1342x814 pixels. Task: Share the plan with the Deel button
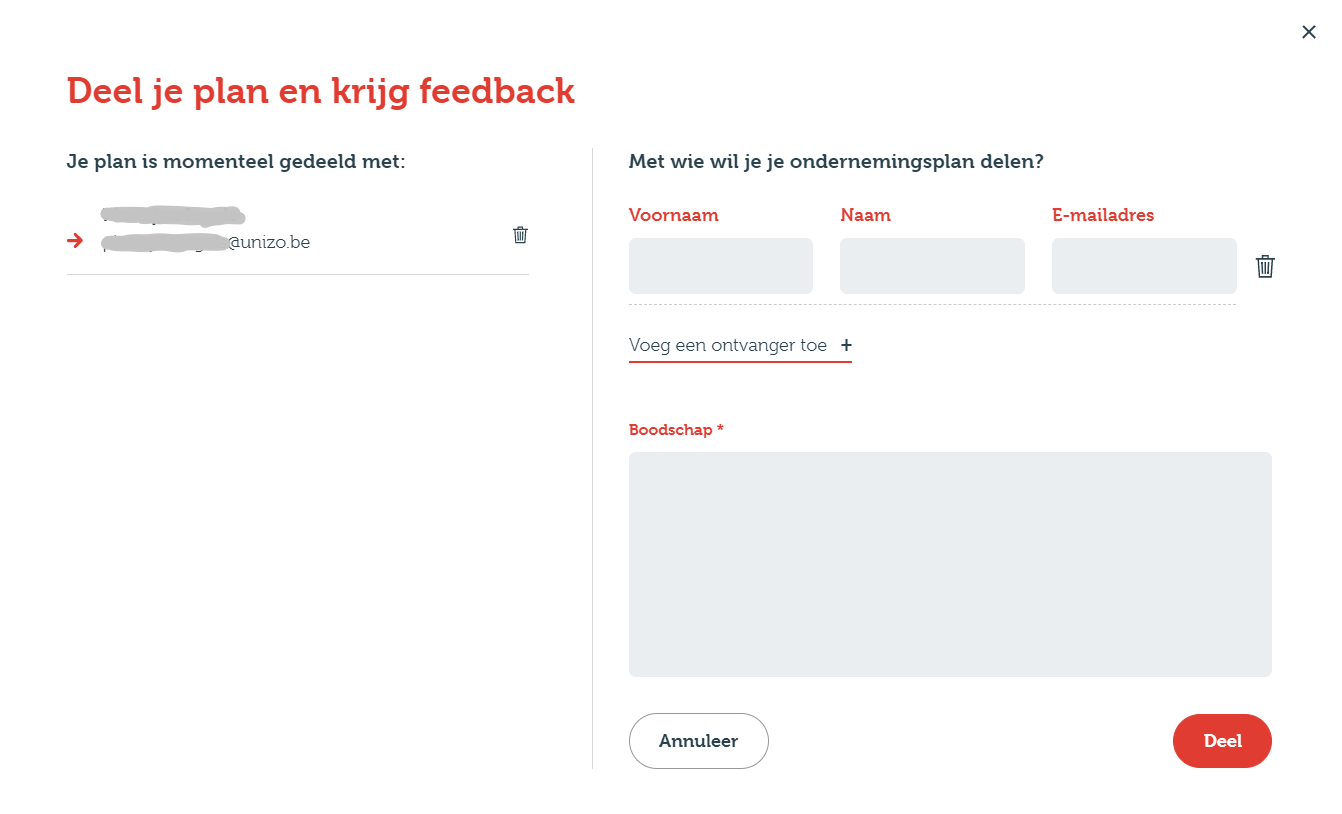coord(1222,741)
